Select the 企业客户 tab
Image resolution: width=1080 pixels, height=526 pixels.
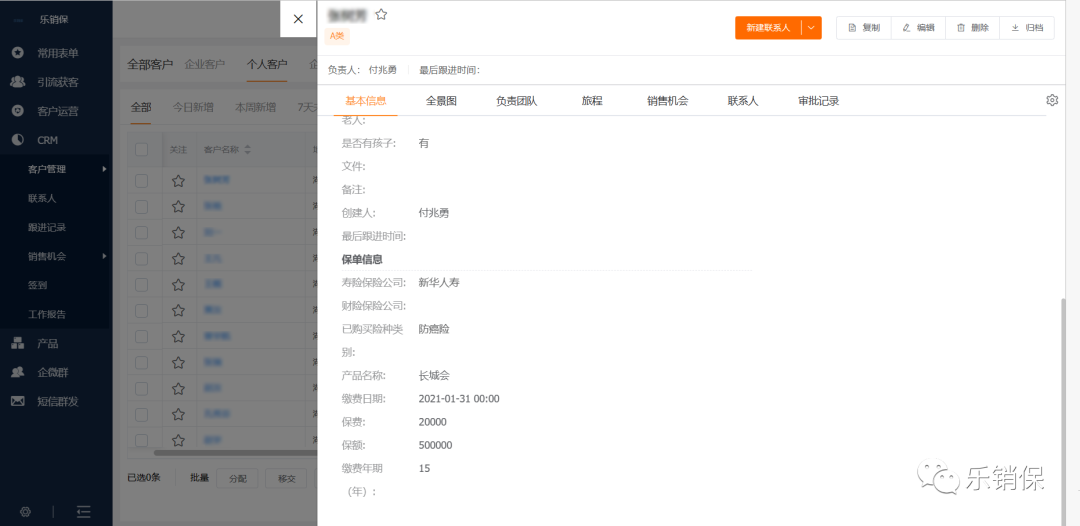pyautogui.click(x=205, y=65)
